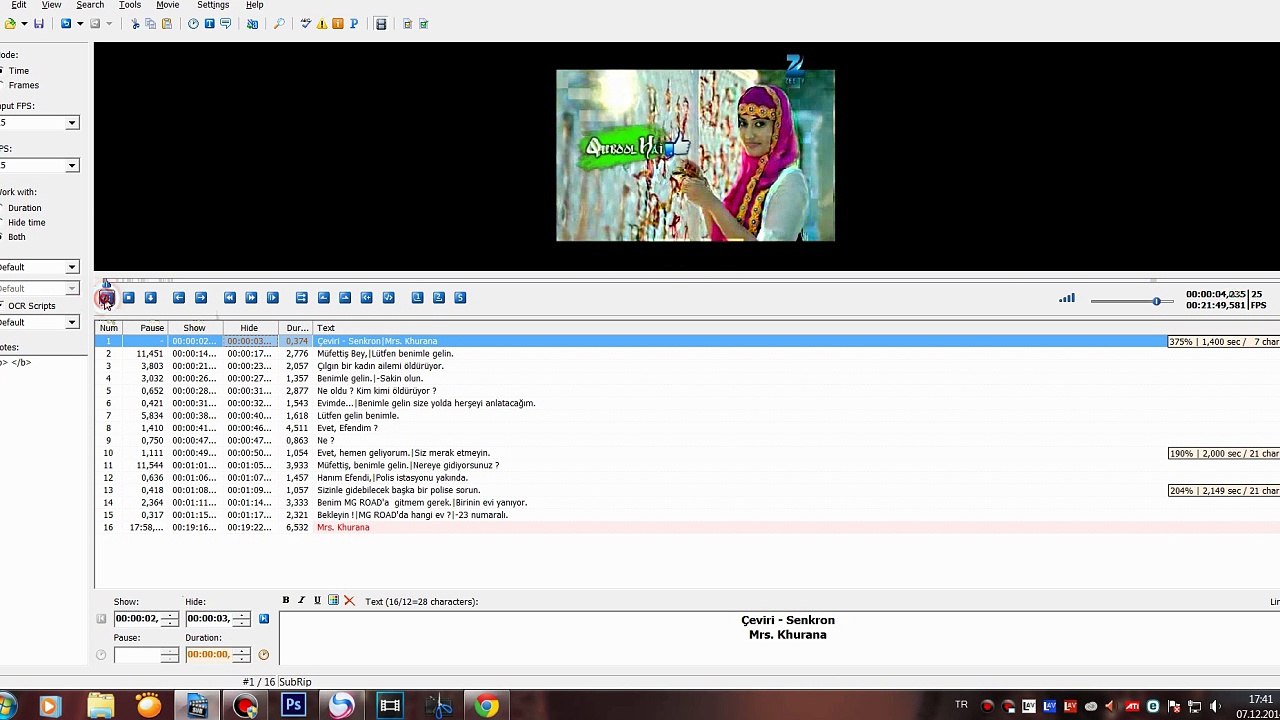Click the Cut scissors icon in toolbar
This screenshot has height=720, width=1280.
pyautogui.click(x=135, y=24)
